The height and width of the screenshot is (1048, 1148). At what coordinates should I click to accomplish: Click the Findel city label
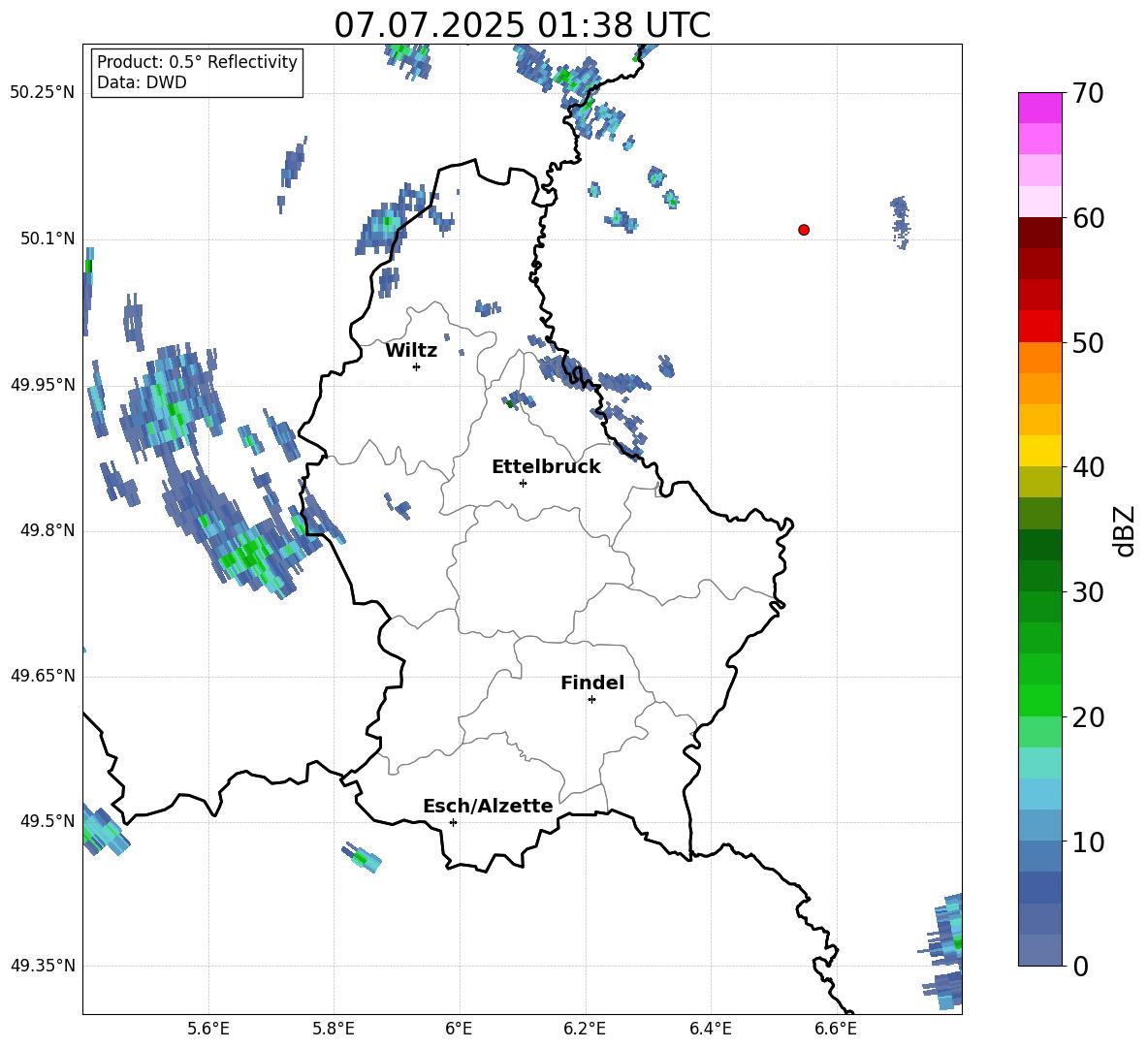point(592,683)
